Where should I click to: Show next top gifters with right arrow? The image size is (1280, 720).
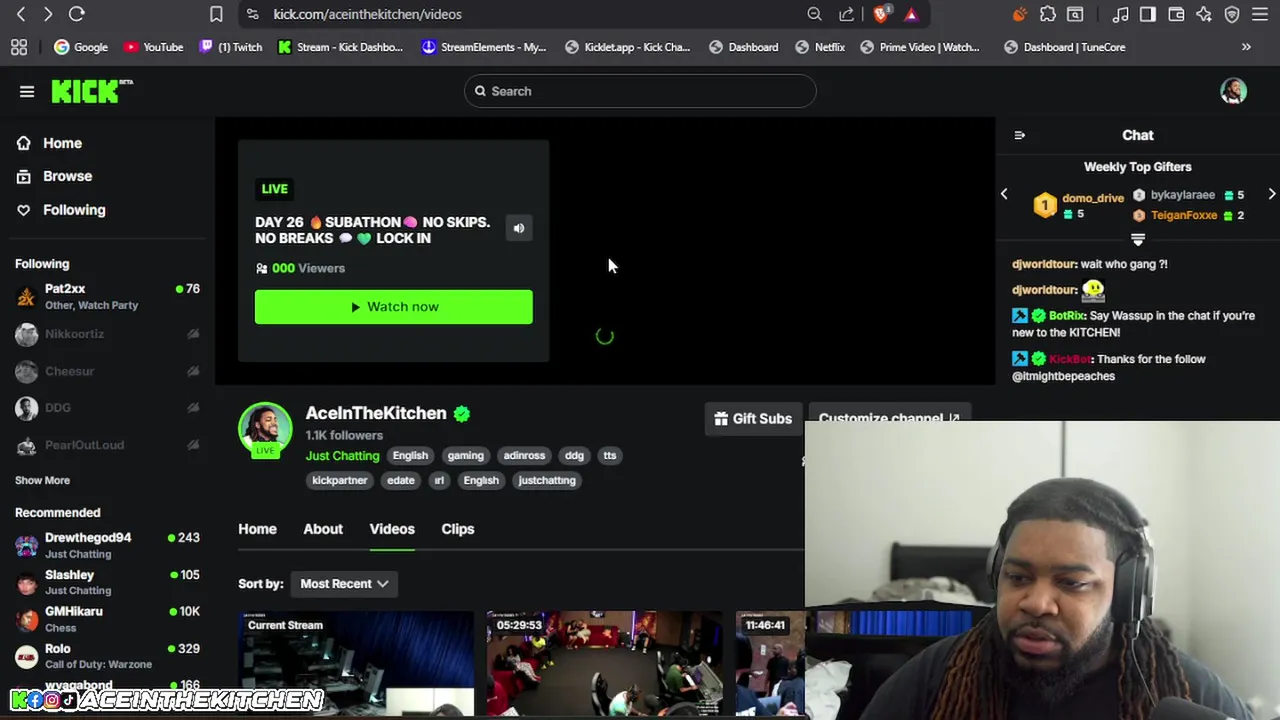tap(1271, 194)
